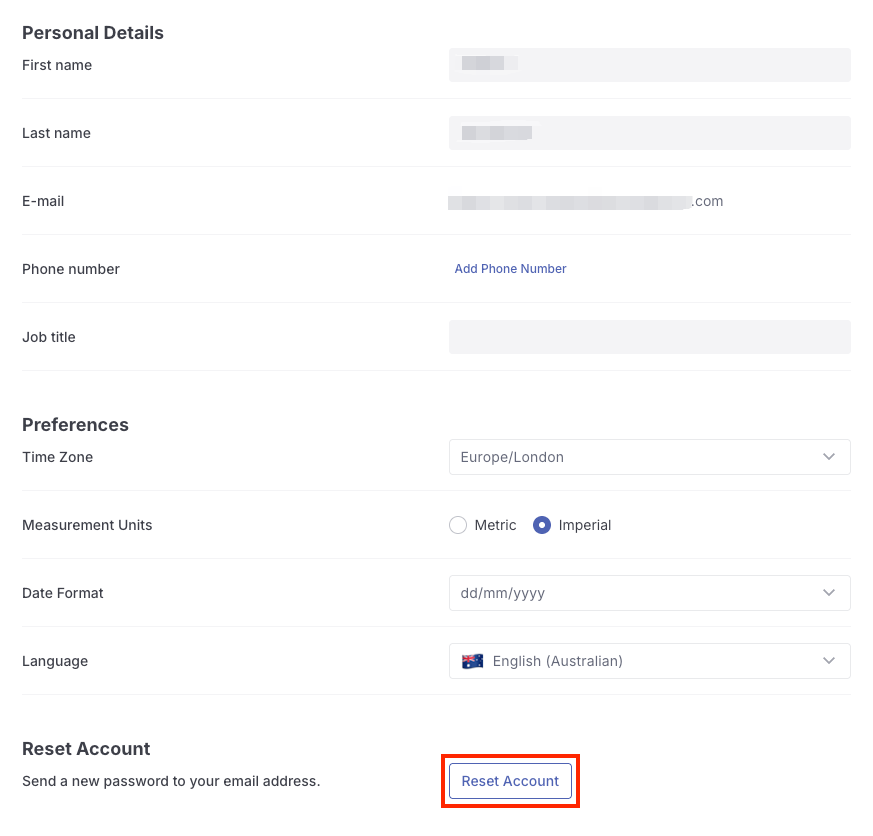Select the Metric radio button
Image resolution: width=873 pixels, height=836 pixels.
[x=458, y=525]
